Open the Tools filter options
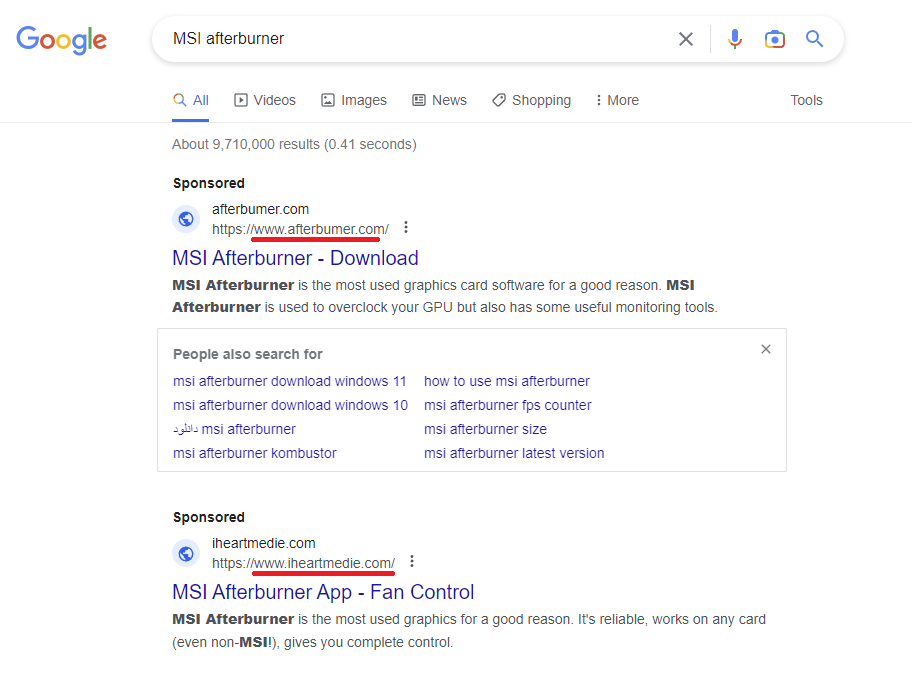The image size is (912, 674). click(x=806, y=100)
